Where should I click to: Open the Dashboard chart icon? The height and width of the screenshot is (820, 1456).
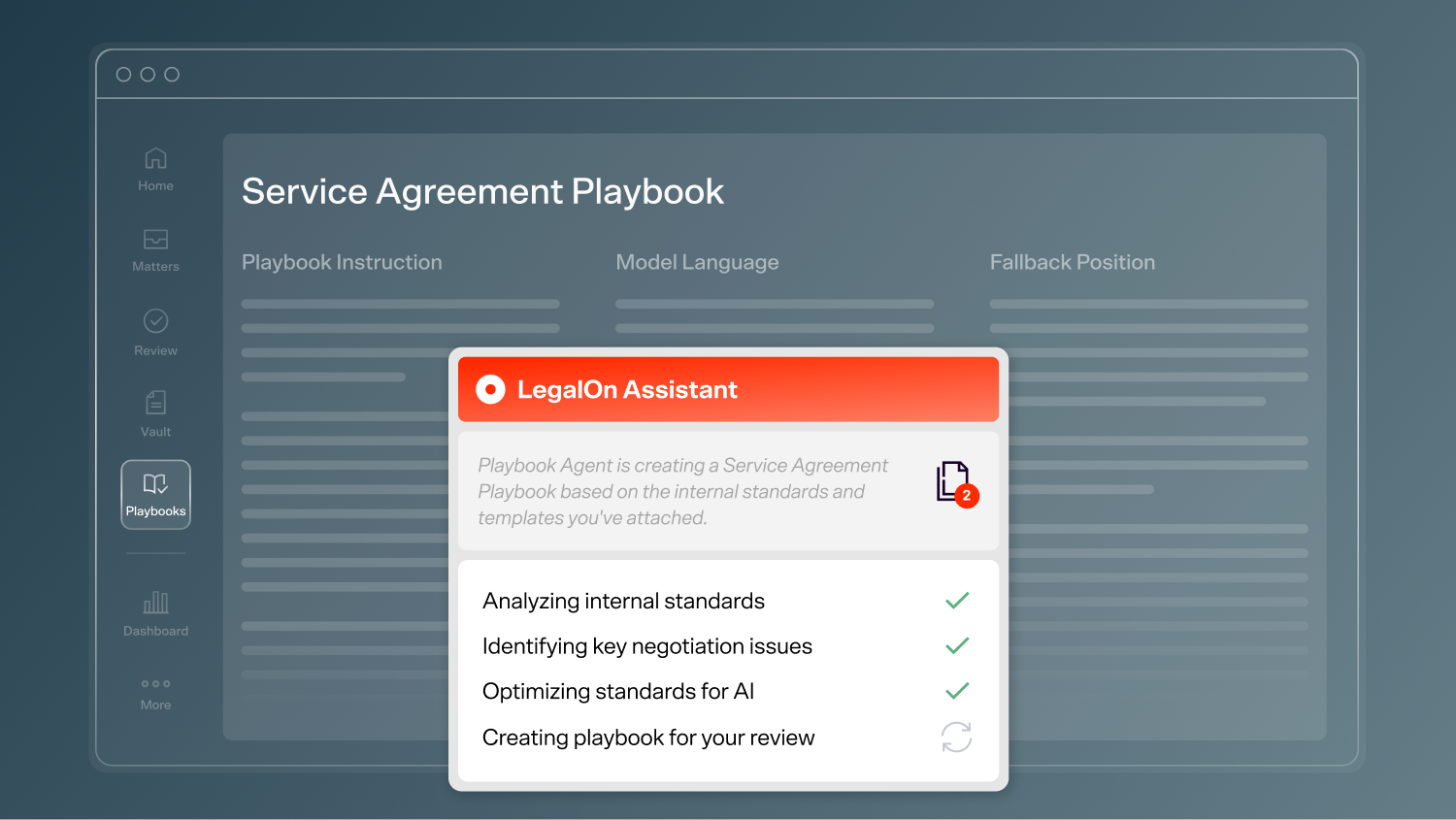(x=155, y=603)
